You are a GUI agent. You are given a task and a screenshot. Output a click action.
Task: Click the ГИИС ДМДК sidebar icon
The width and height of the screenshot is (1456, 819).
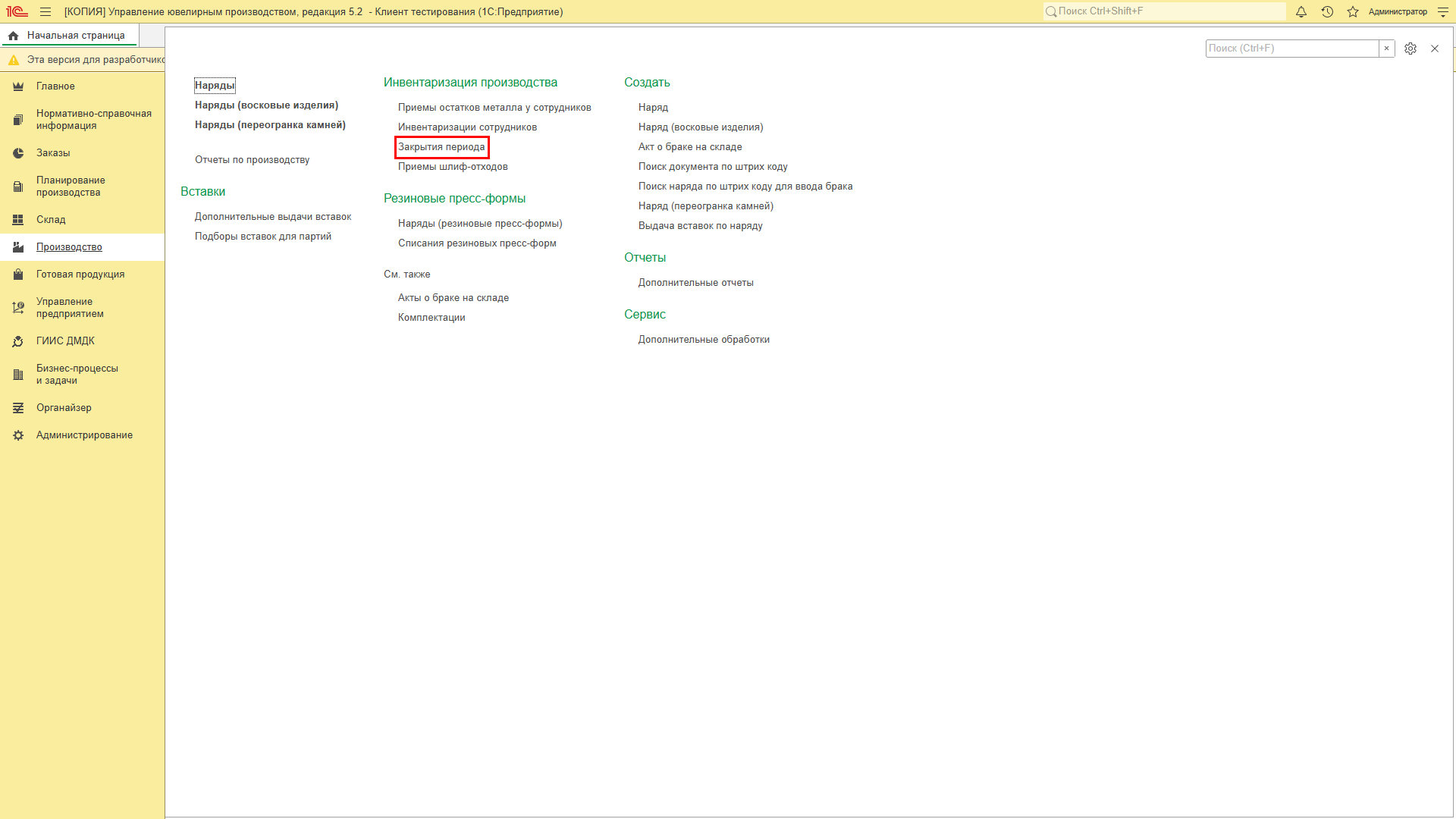[18, 341]
